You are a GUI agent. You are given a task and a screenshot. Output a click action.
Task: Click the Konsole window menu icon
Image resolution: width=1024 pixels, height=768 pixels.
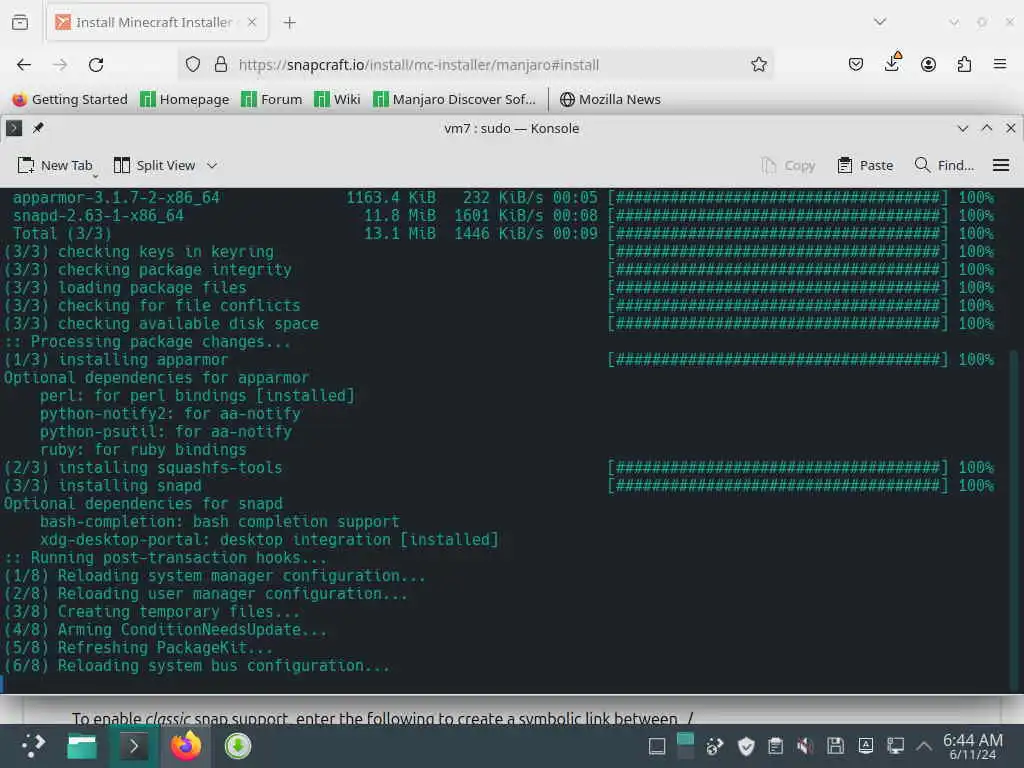click(x=14, y=128)
